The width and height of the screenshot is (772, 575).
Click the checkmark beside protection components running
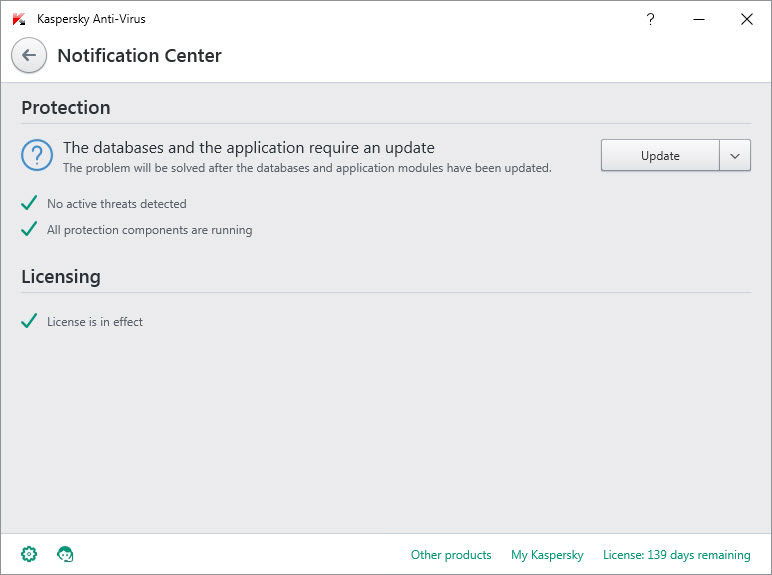30,229
